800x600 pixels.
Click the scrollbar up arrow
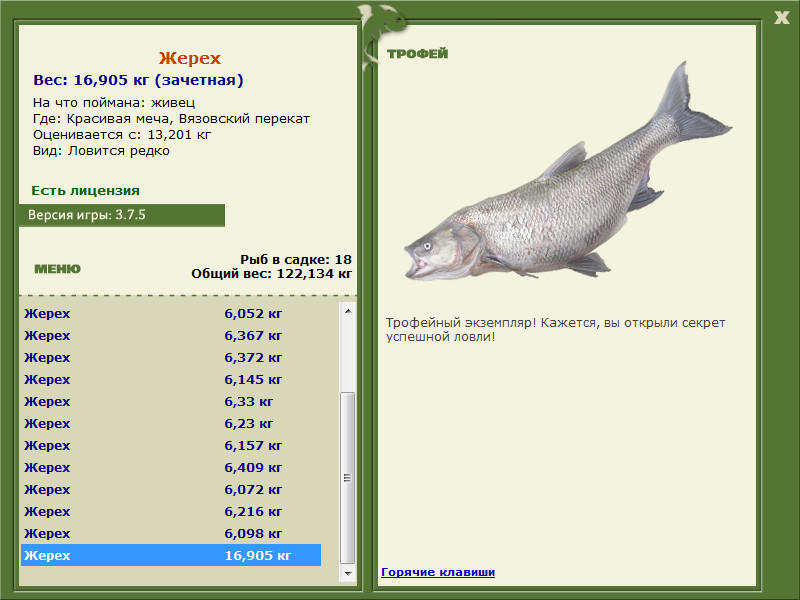[347, 311]
